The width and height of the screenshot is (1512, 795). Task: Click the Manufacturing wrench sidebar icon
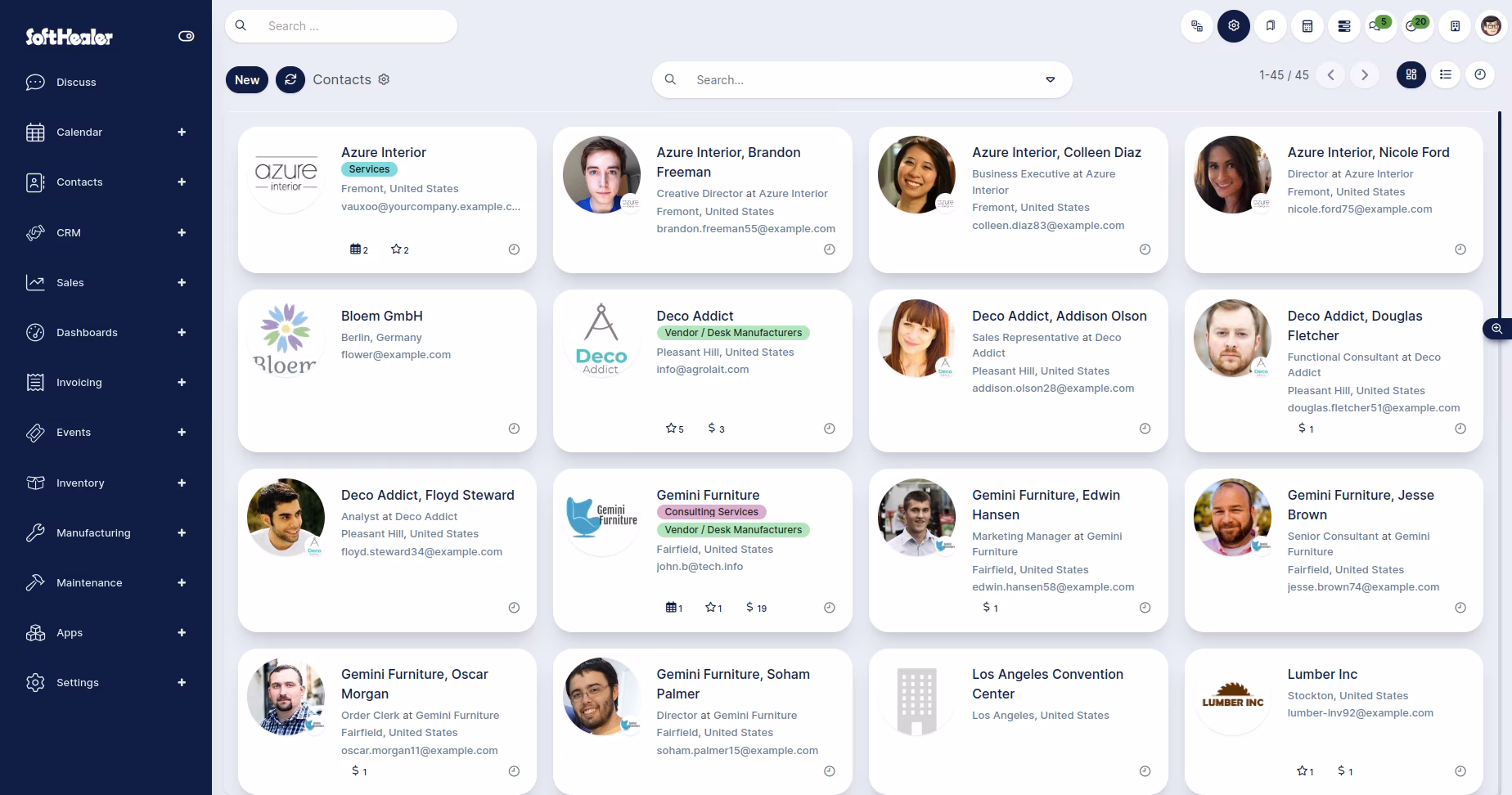[x=35, y=532]
